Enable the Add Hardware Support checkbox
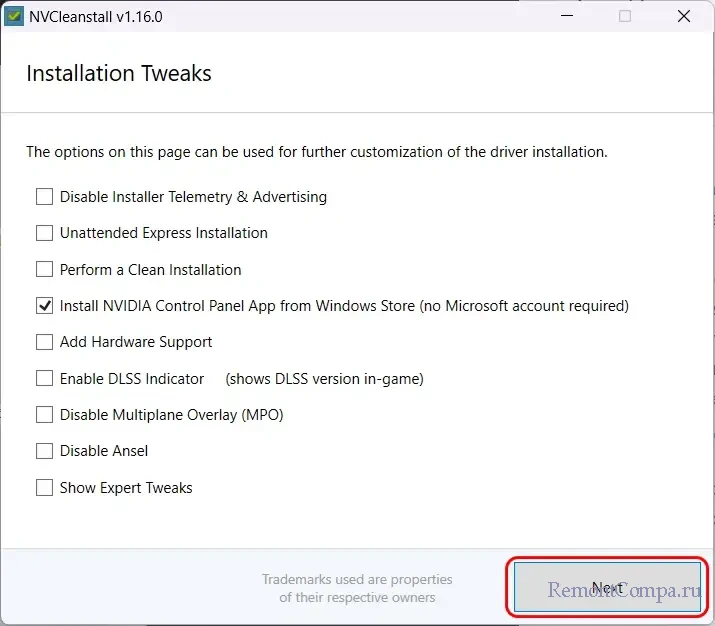Image resolution: width=715 pixels, height=626 pixels. [44, 342]
